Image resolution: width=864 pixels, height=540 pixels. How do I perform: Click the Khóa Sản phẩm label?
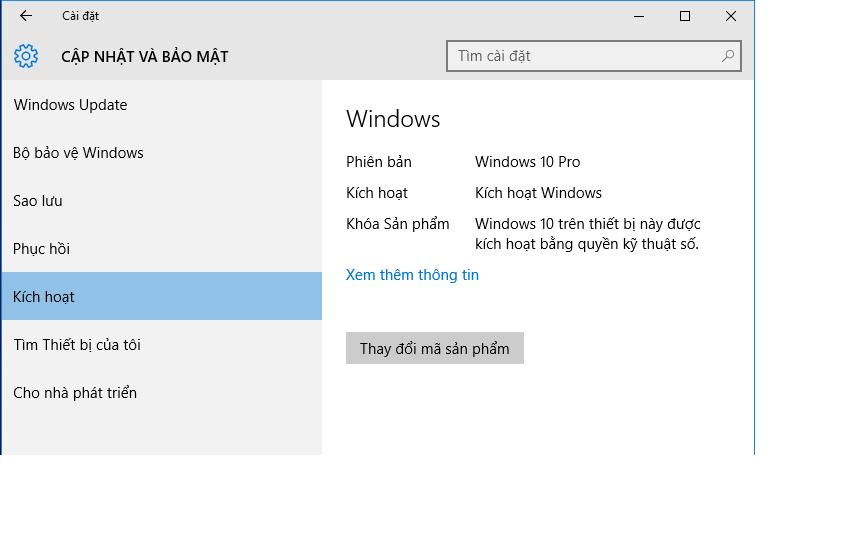coord(397,224)
